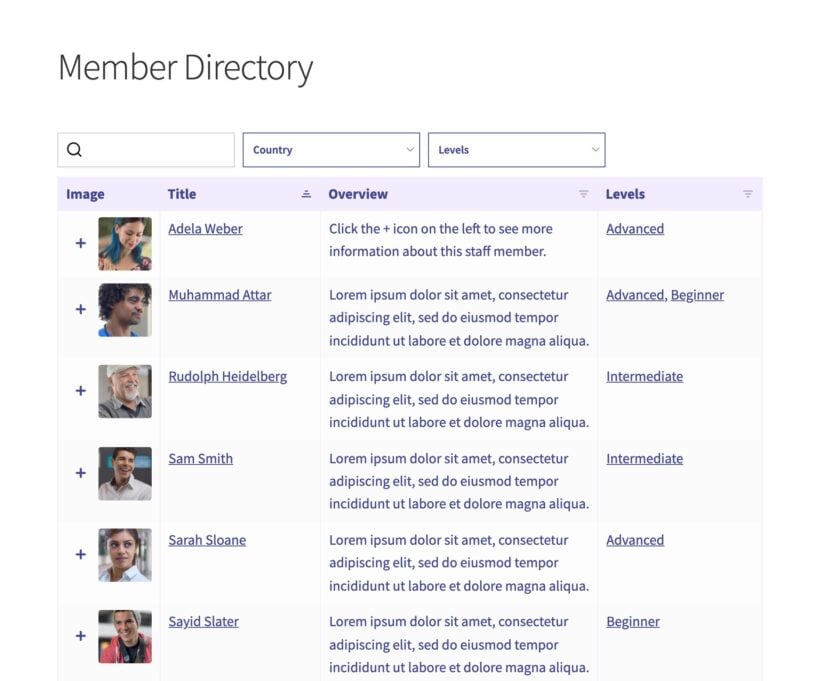This screenshot has width=820, height=681.
Task: Click Advanced level link in Muhammad Attar row
Action: [x=635, y=295]
